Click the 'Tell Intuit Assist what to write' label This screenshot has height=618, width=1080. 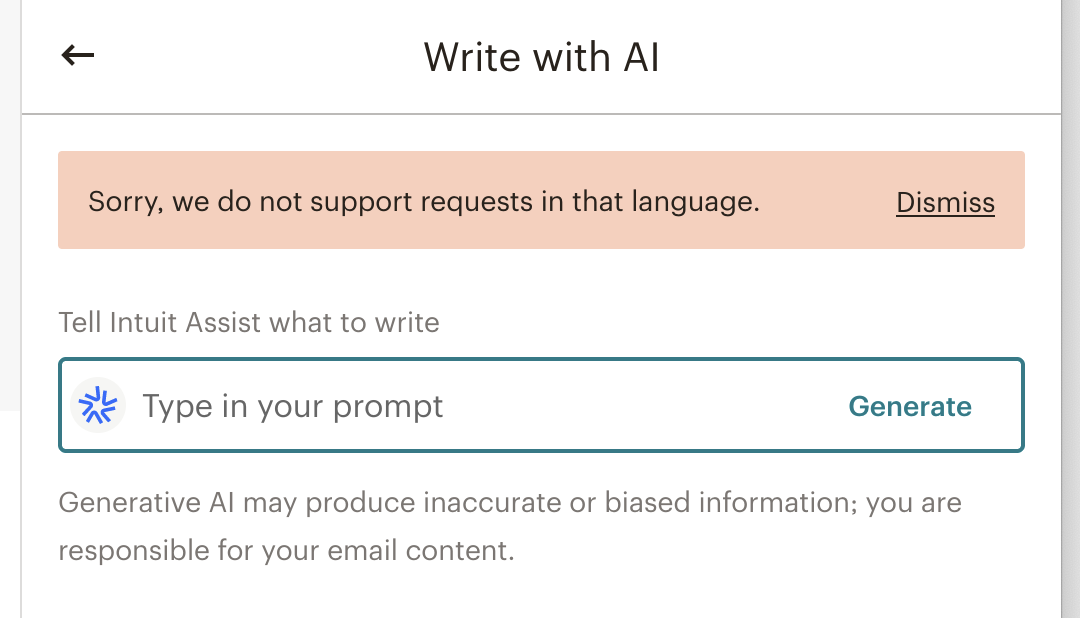pos(249,322)
